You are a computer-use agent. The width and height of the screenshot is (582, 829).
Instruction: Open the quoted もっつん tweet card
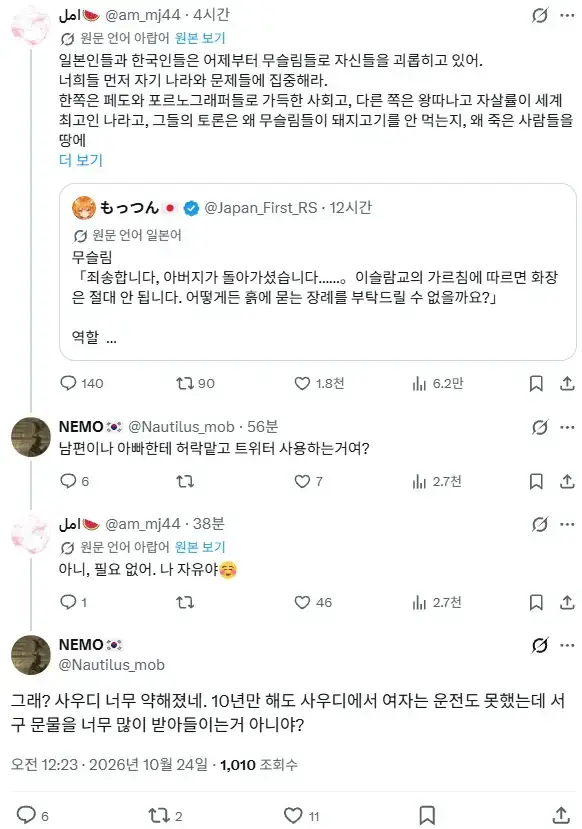318,272
